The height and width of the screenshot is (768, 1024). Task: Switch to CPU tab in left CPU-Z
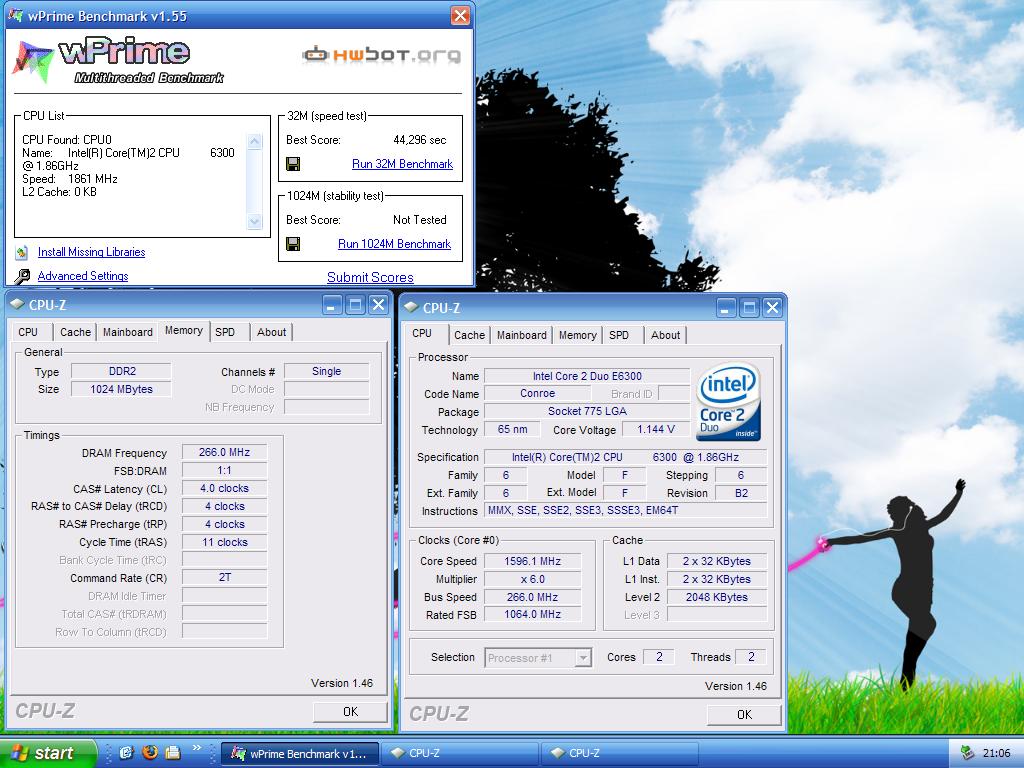coord(28,332)
